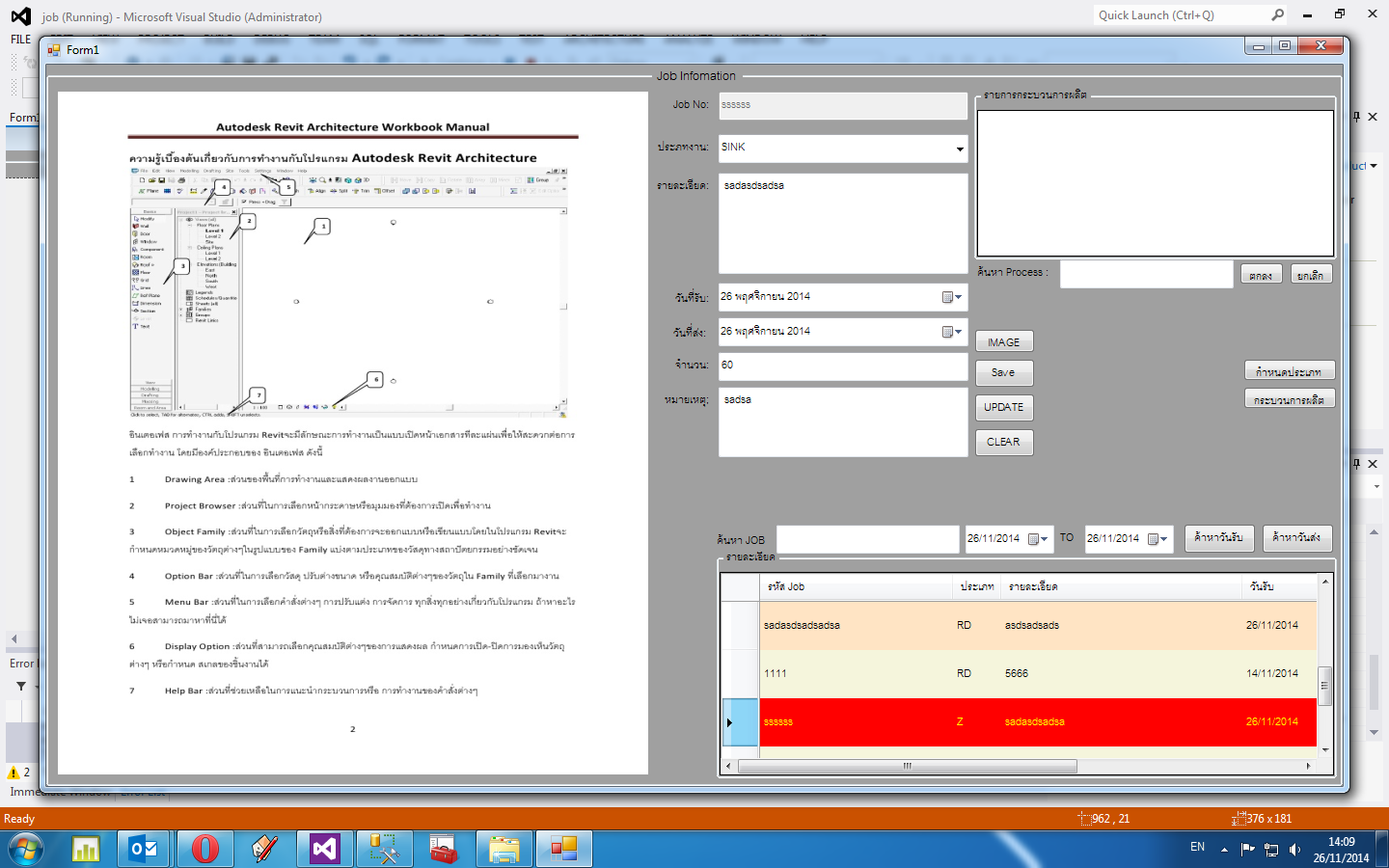
Task: Click the Save button
Action: 1004,372
